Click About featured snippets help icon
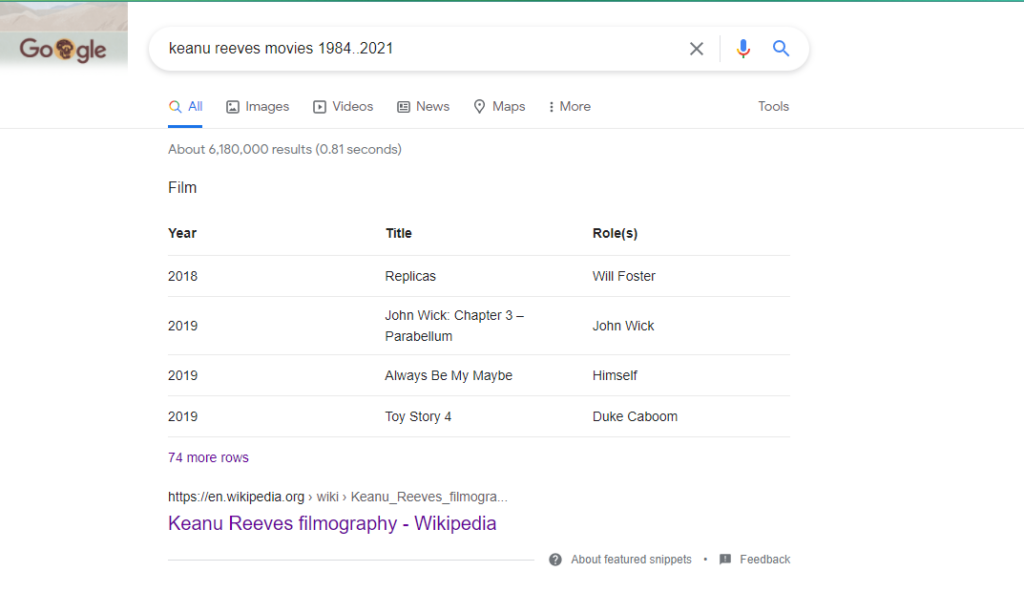 [x=555, y=560]
